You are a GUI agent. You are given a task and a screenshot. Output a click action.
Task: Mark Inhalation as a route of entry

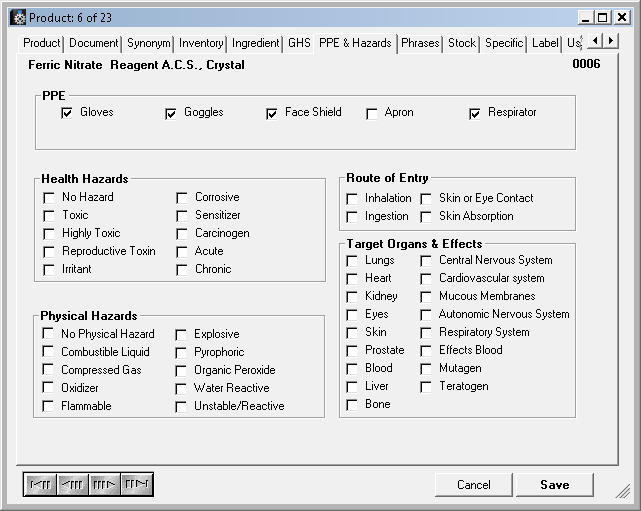(352, 199)
